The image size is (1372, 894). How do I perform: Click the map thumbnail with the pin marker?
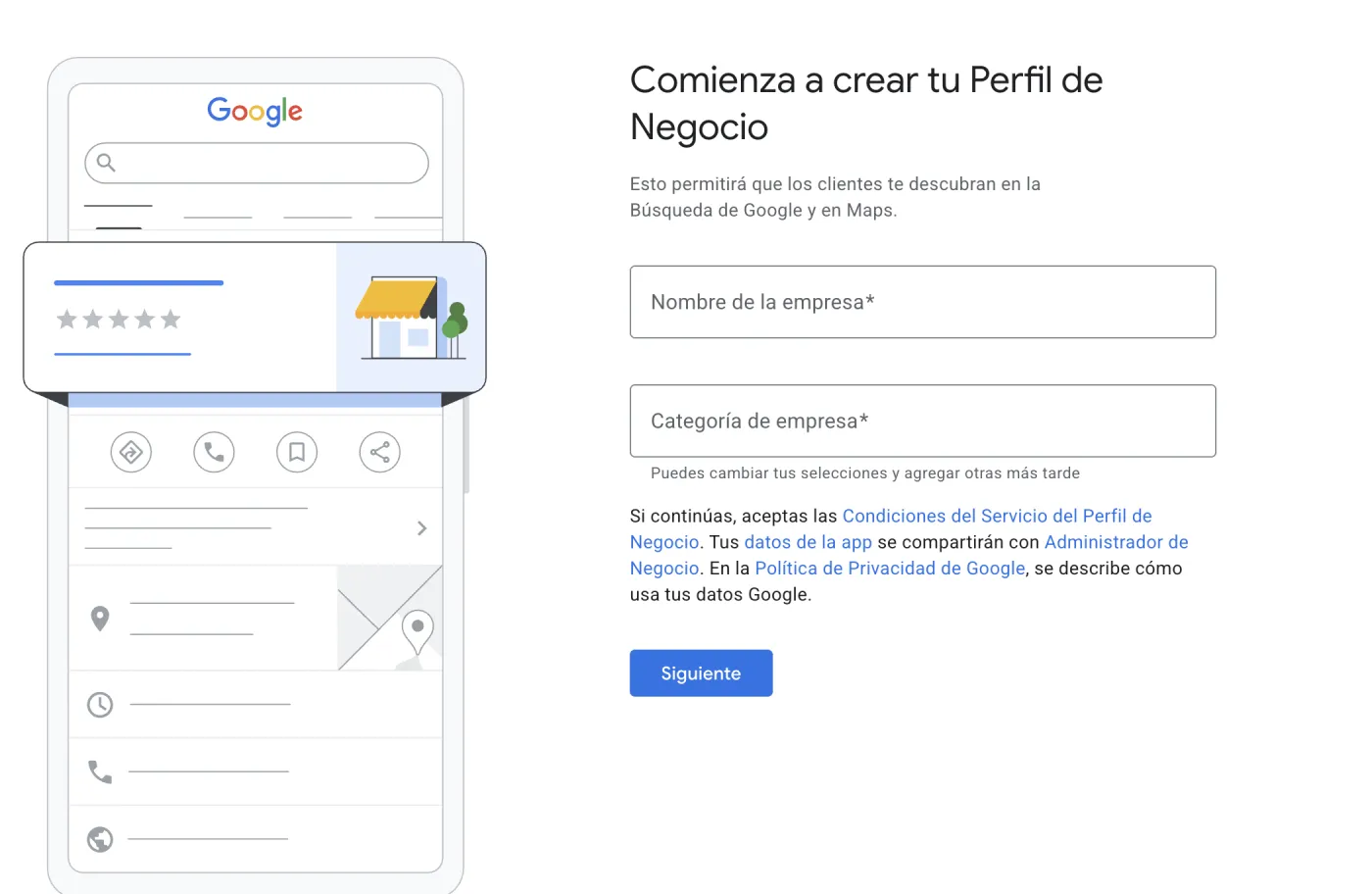click(390, 618)
